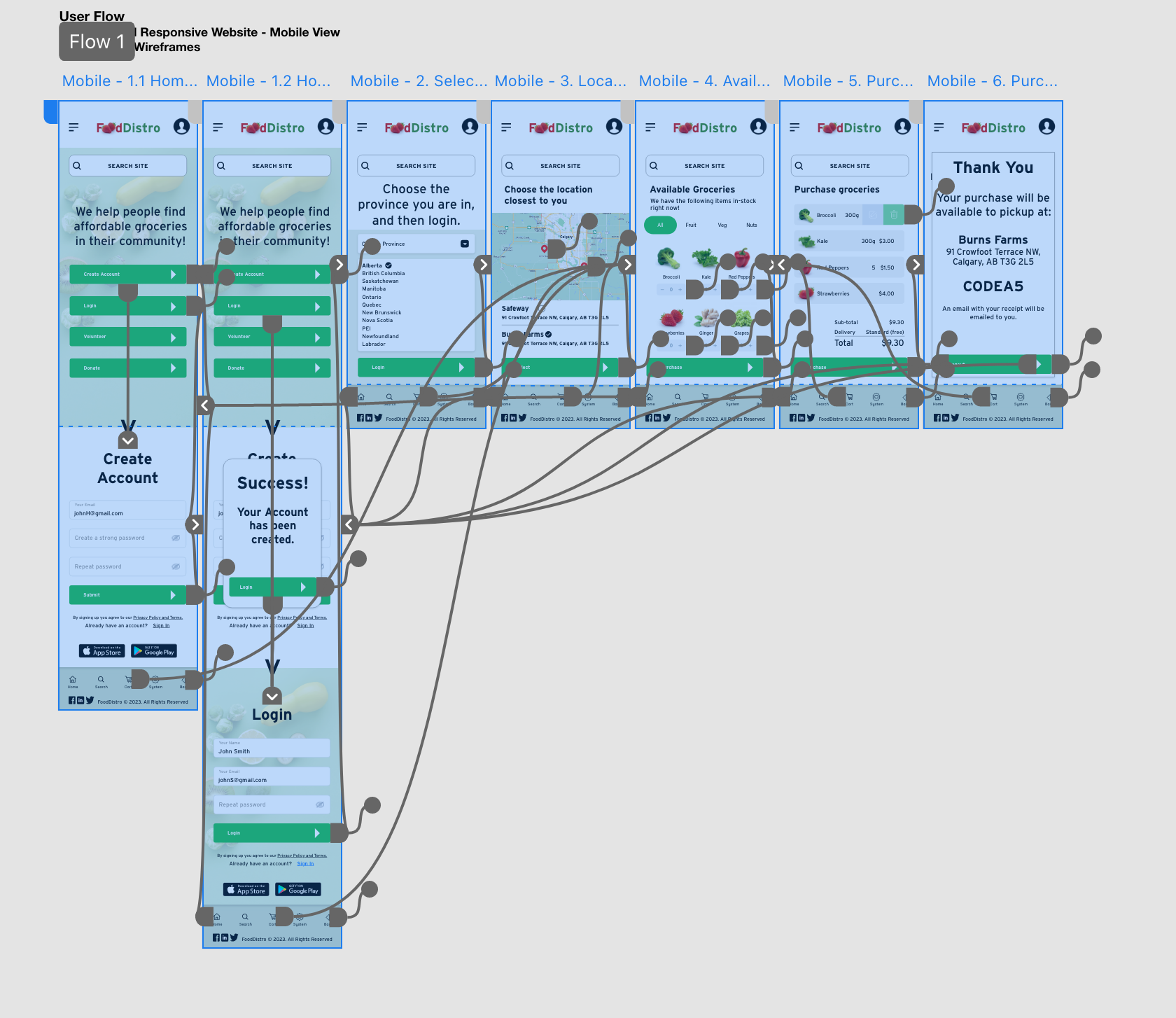
Task: Click Google Play badge in Mobile 1.1 frame
Action: pyautogui.click(x=154, y=651)
